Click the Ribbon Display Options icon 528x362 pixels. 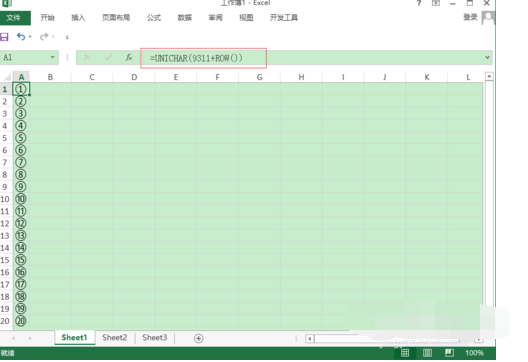(x=436, y=3)
